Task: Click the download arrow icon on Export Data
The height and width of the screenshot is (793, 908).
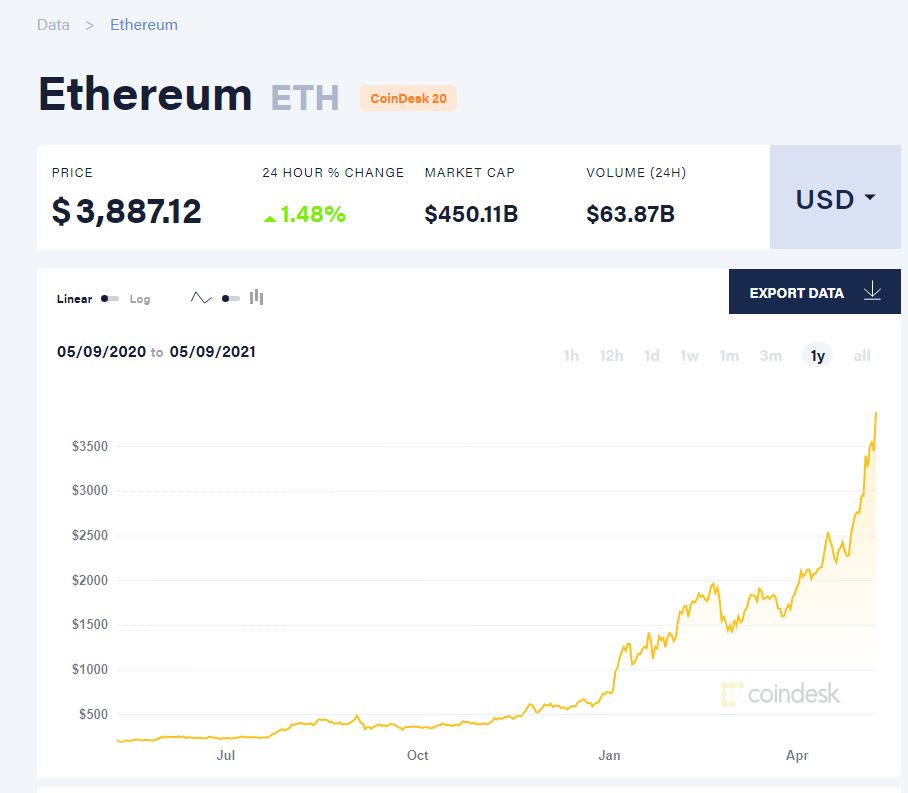Action: pos(872,292)
